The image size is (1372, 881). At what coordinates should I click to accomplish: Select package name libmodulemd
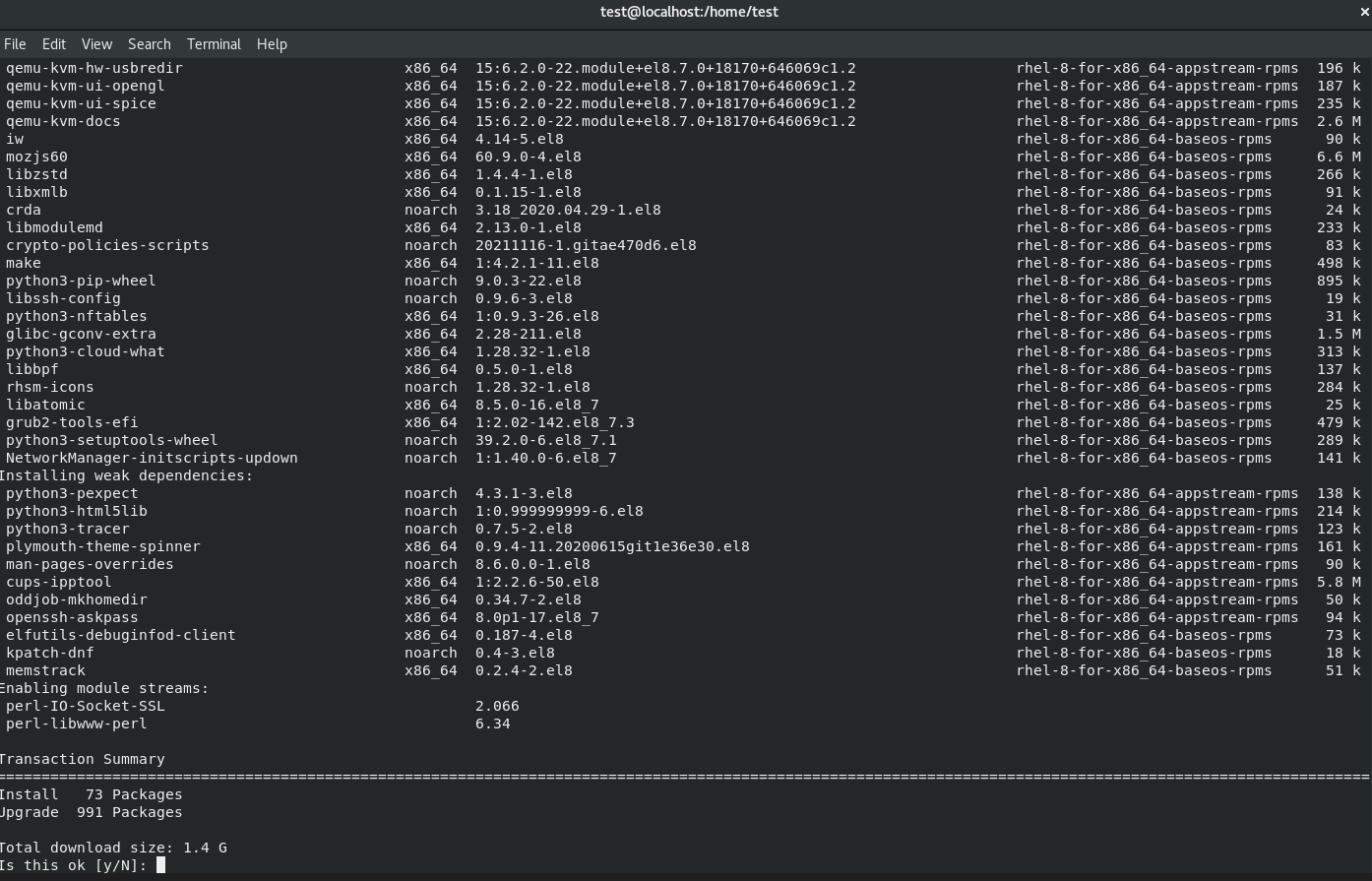click(54, 227)
